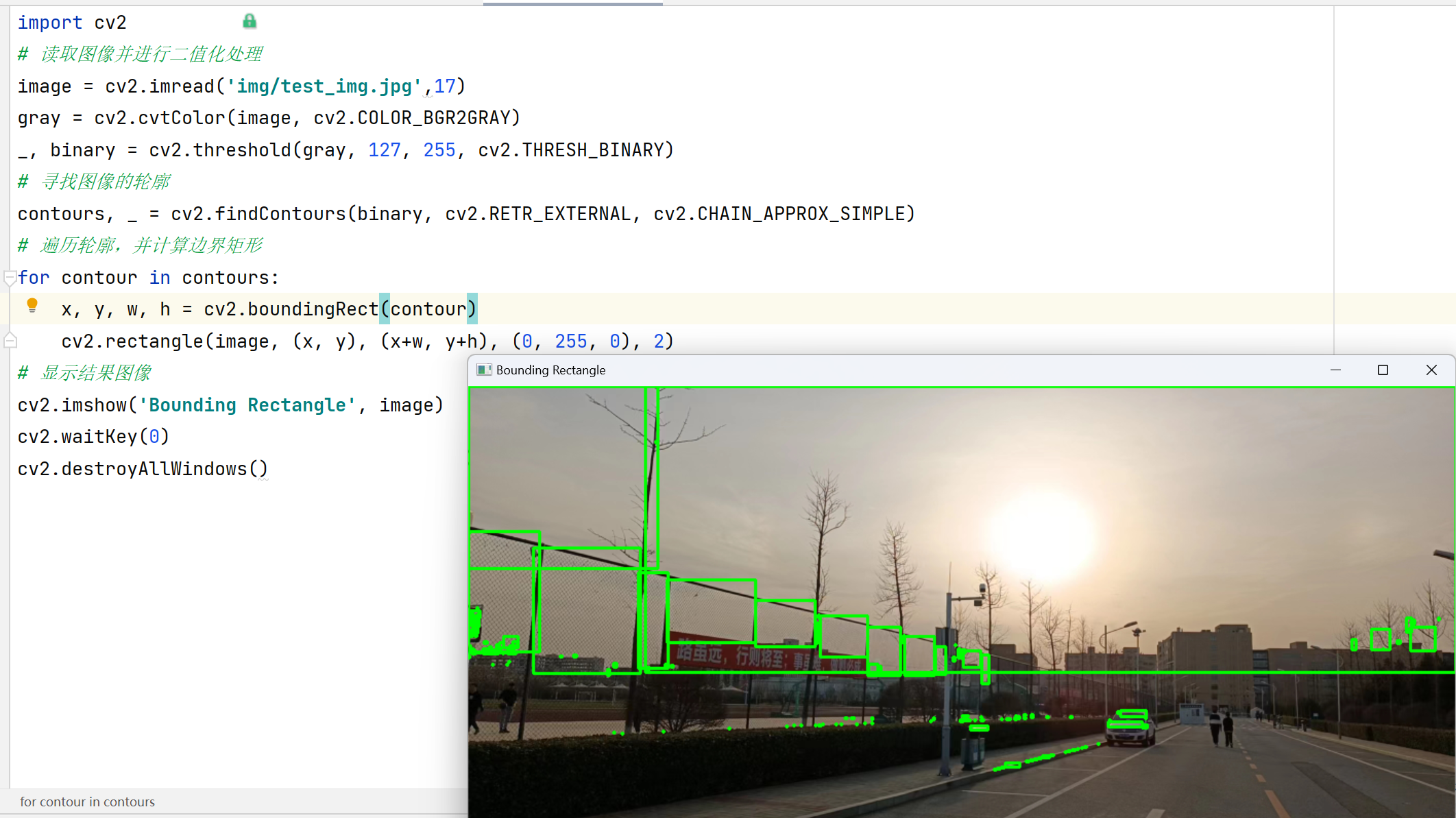Click the 'Bounding Rectangle' string in imshow
Viewport: 1456px width, 818px height.
247,405
